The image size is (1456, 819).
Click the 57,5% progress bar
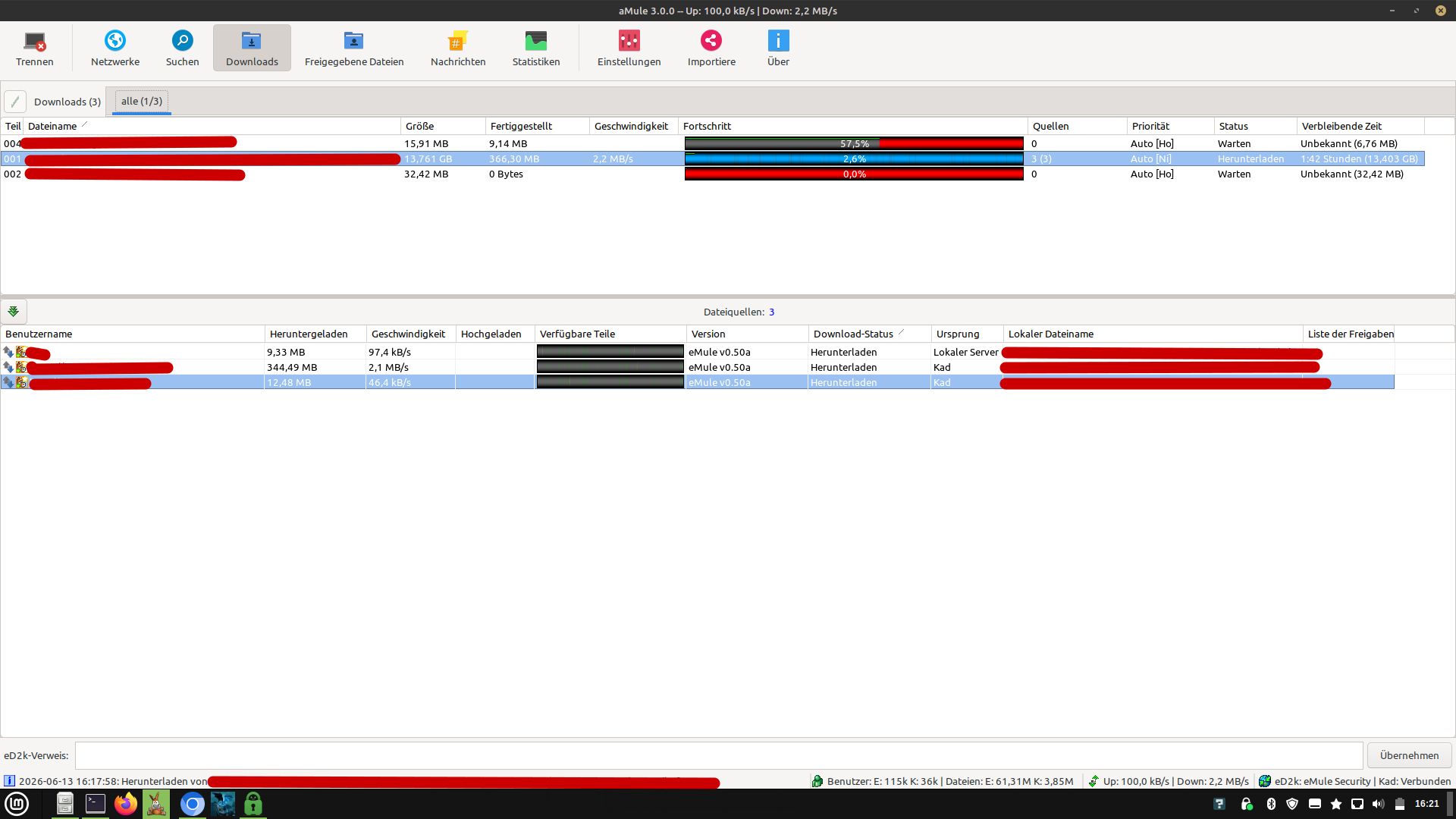(854, 143)
